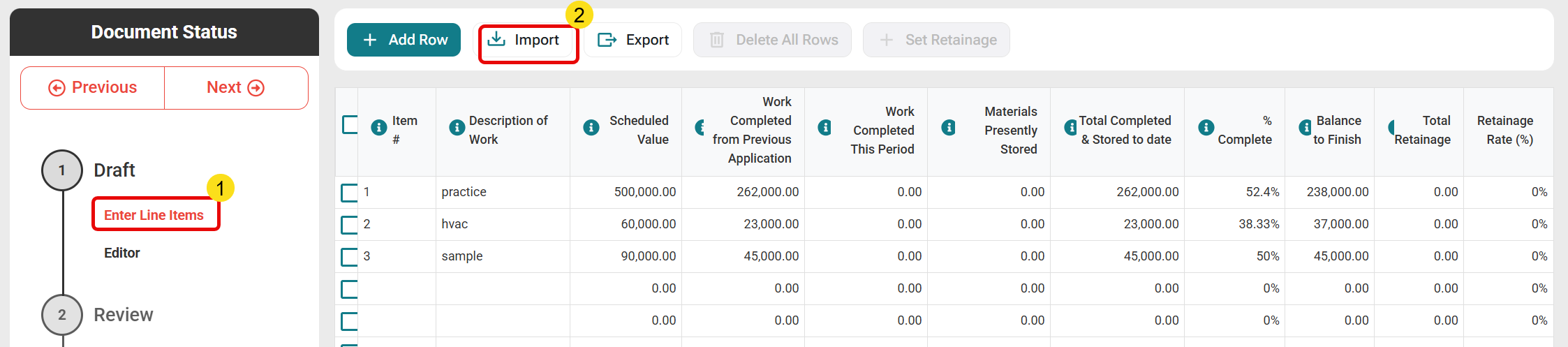Click info icon for Balance to Finish
1568x347 pixels.
click(1304, 128)
